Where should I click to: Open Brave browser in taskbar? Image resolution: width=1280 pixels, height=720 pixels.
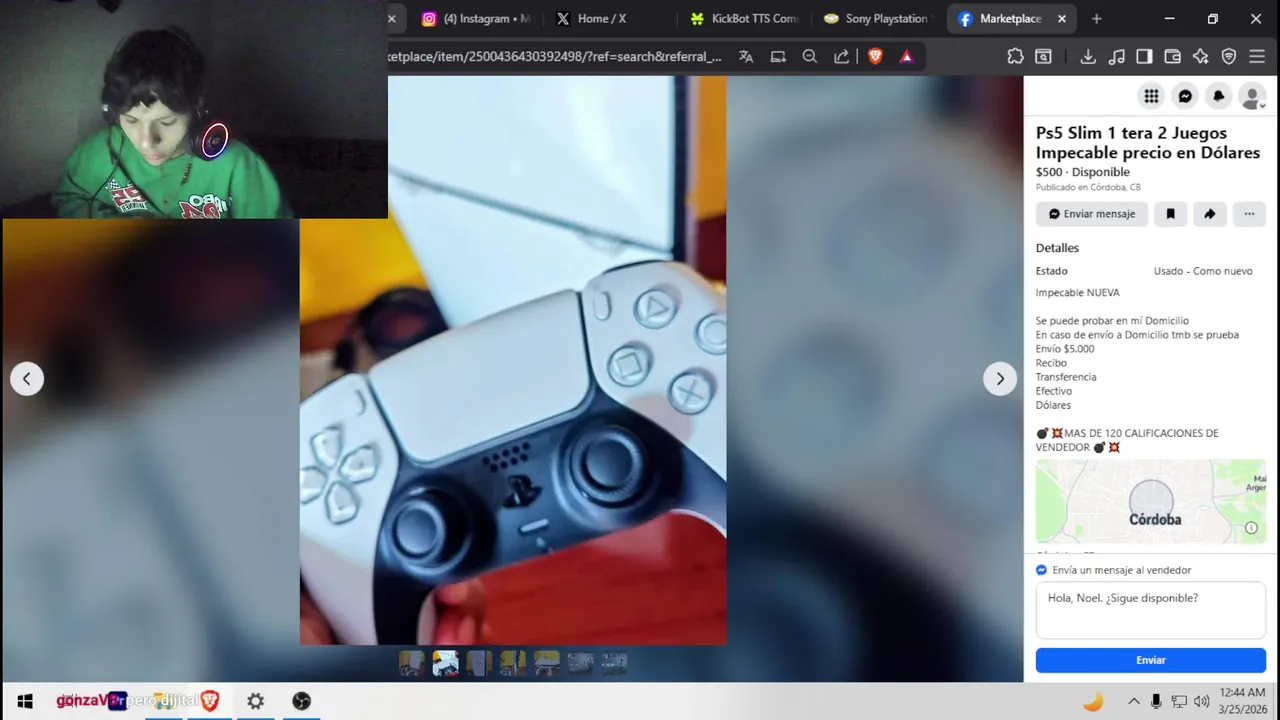click(209, 701)
